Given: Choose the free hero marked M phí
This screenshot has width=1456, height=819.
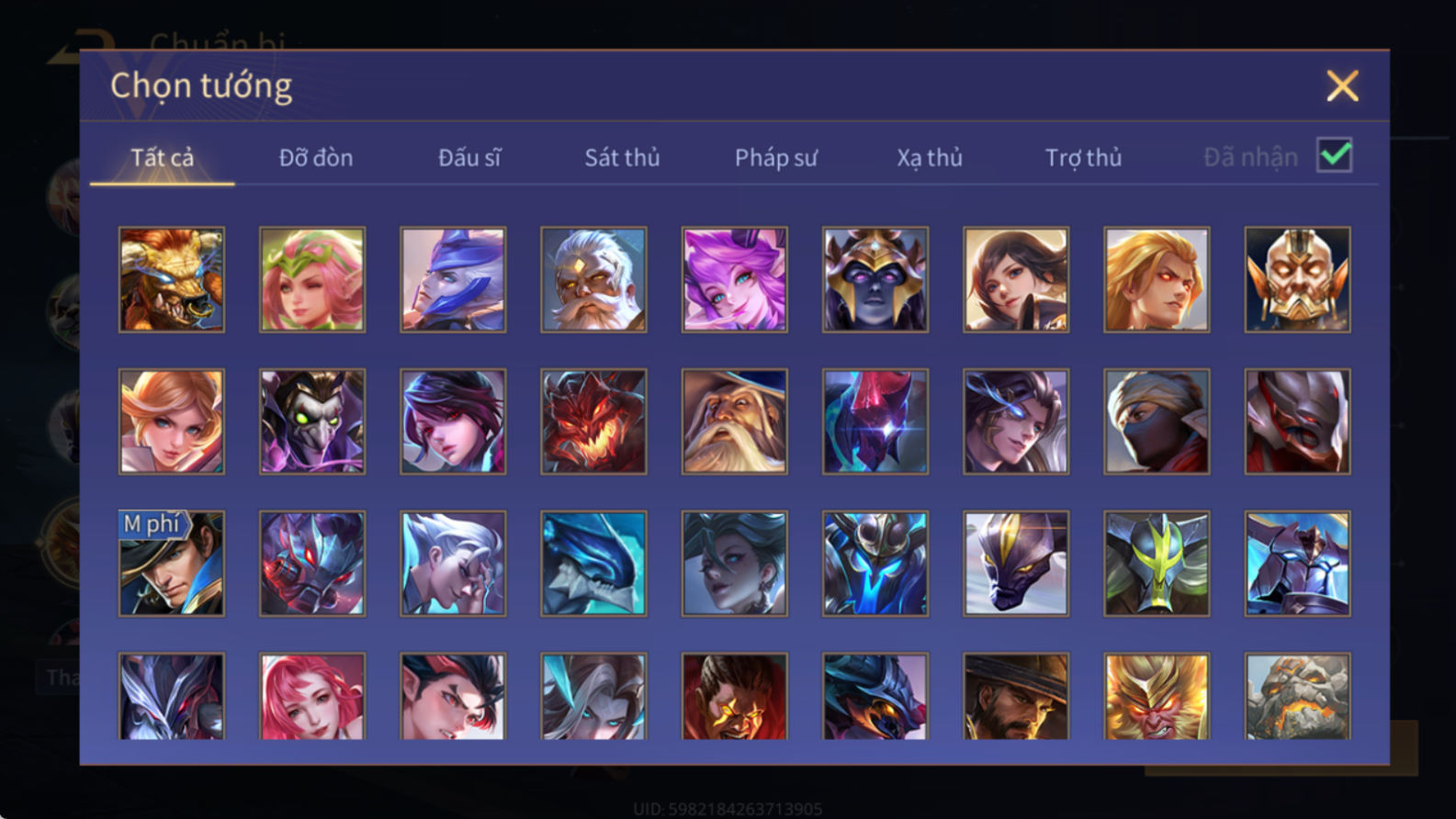Looking at the screenshot, I should tap(172, 564).
